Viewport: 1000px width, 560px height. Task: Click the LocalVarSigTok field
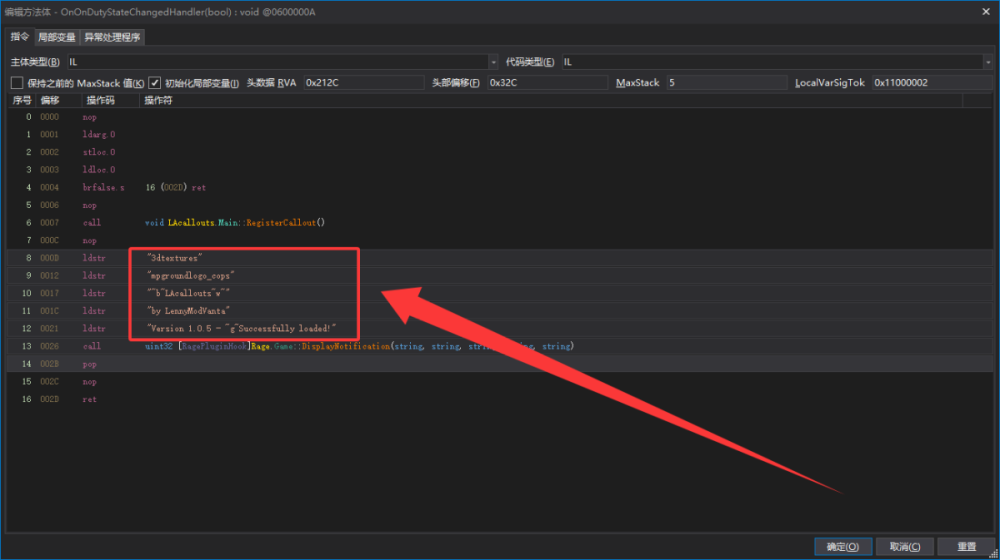tap(932, 83)
